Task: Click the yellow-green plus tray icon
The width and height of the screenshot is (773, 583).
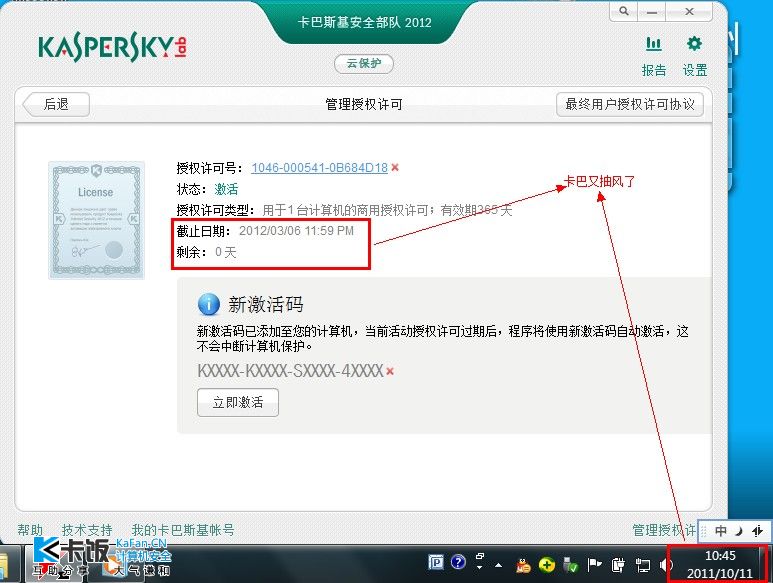Action: 546,565
